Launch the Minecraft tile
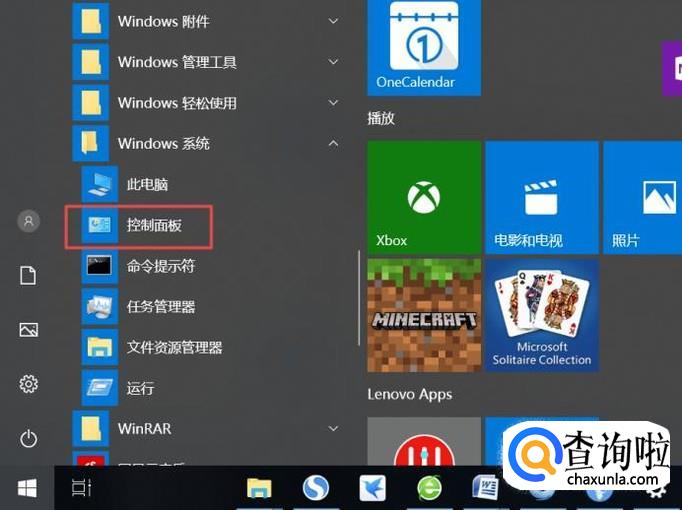 [x=424, y=315]
